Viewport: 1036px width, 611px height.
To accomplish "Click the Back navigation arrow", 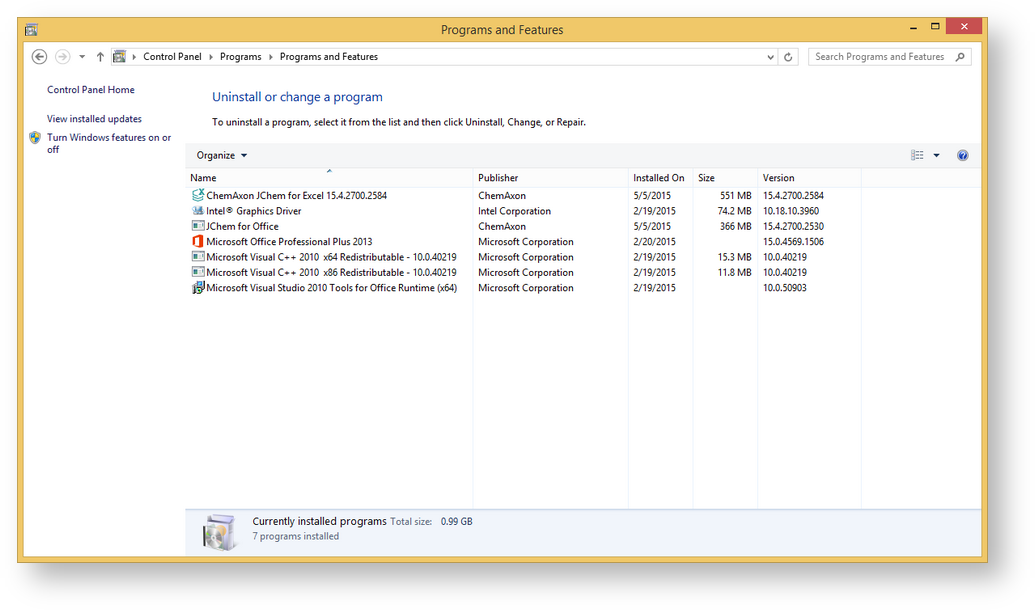I will click(x=40, y=57).
